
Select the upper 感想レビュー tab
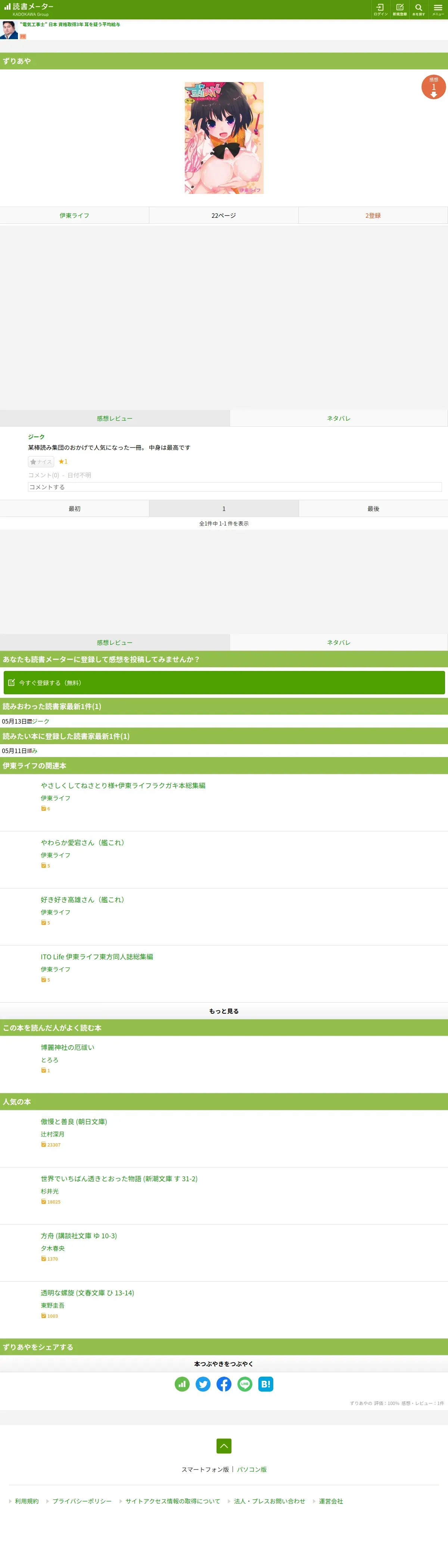pos(115,418)
